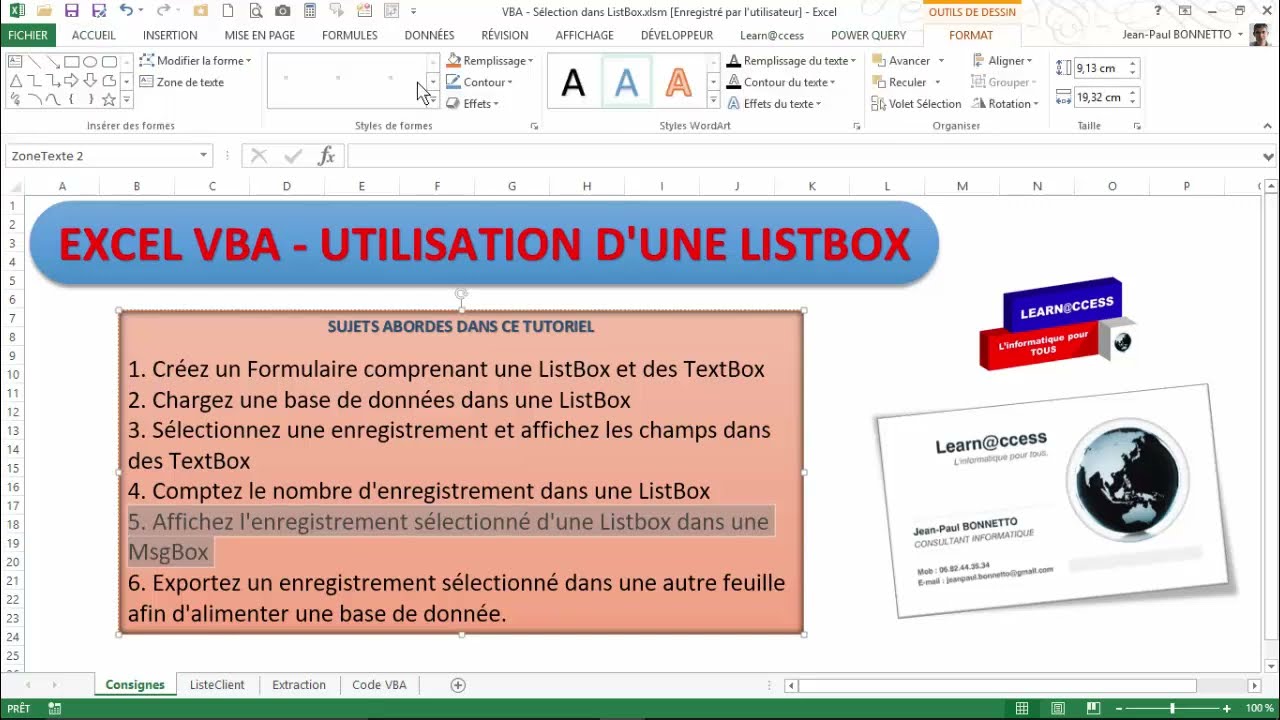Select the triangle shape in shapes gallery
Image resolution: width=1280 pixels, height=720 pixels.
[15, 81]
